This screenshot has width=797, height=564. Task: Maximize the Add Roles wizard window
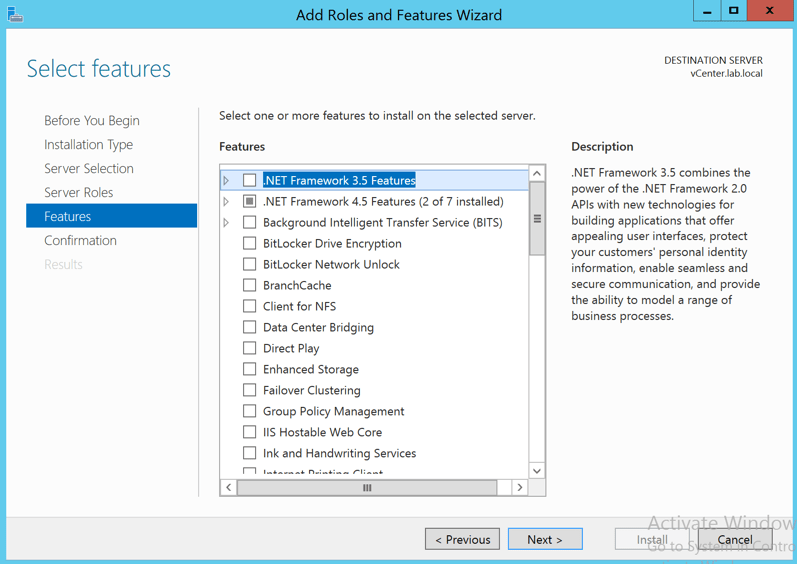(734, 11)
